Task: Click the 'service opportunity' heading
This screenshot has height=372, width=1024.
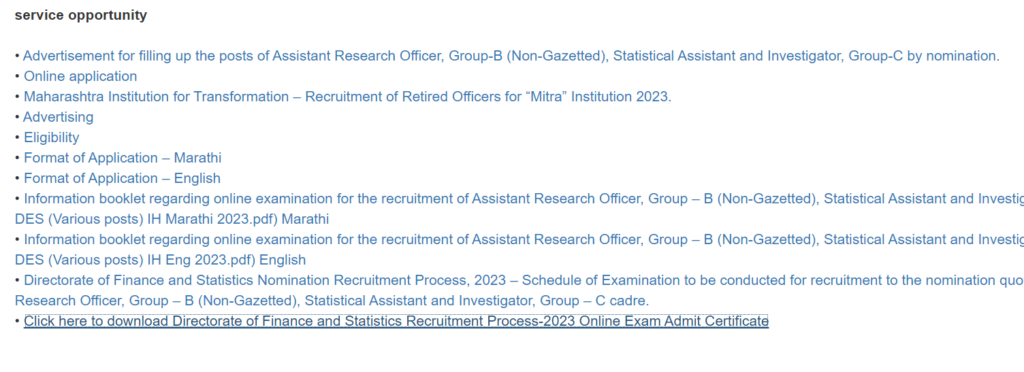Action: (x=81, y=15)
